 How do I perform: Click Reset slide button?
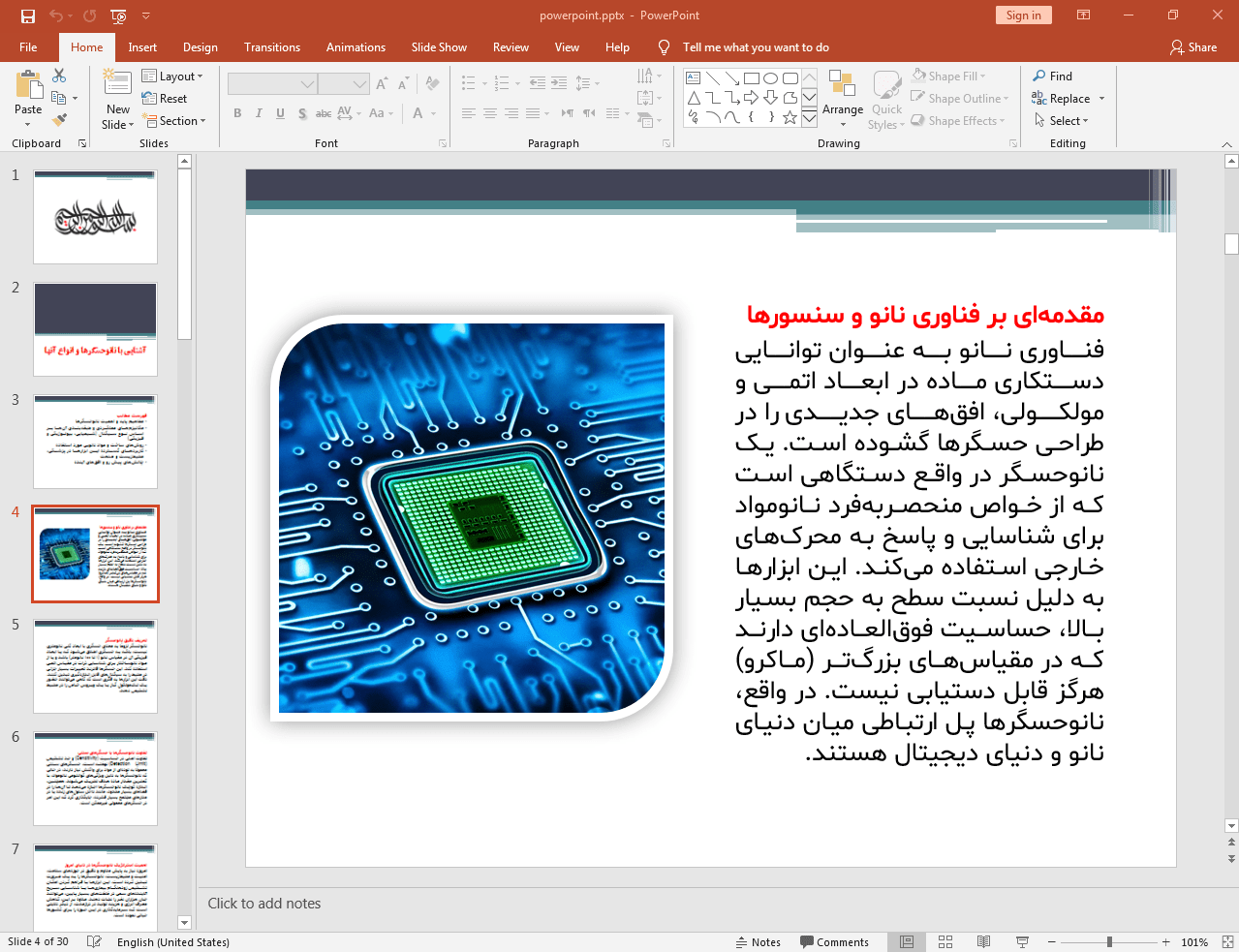(165, 98)
